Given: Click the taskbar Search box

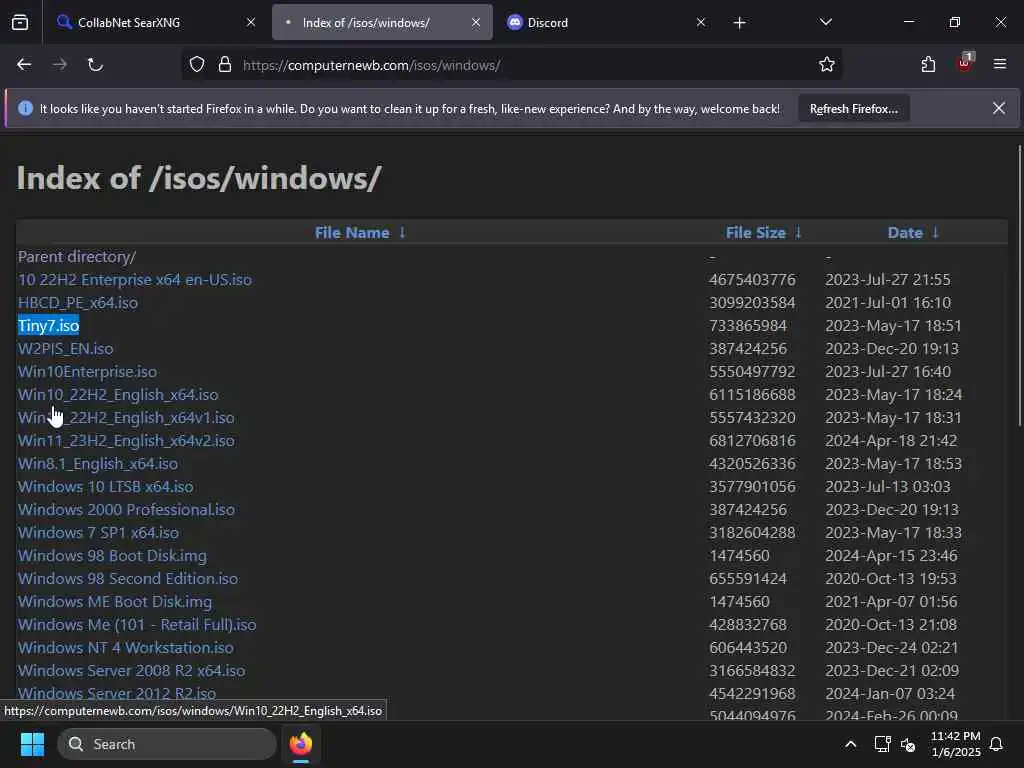Looking at the screenshot, I should click(167, 744).
